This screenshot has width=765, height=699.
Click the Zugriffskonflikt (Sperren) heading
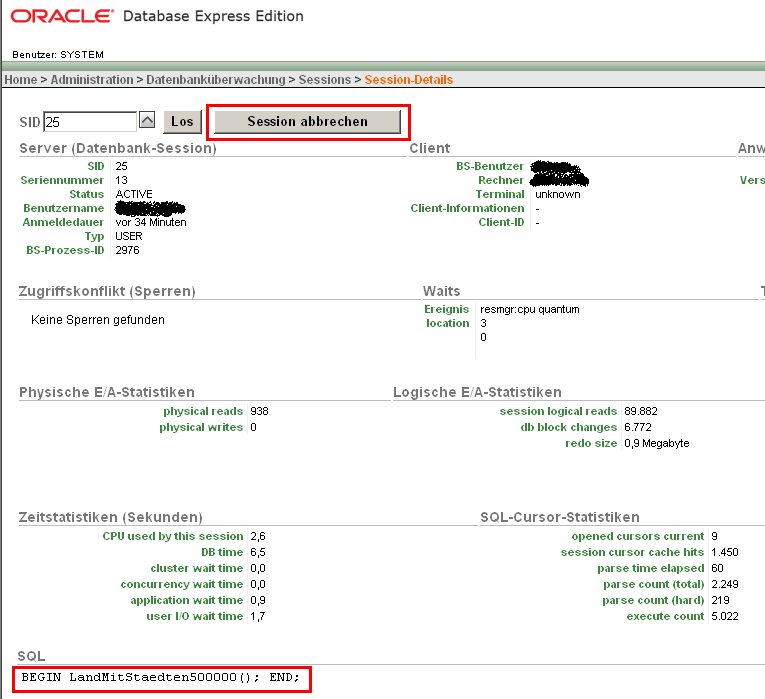point(107,291)
